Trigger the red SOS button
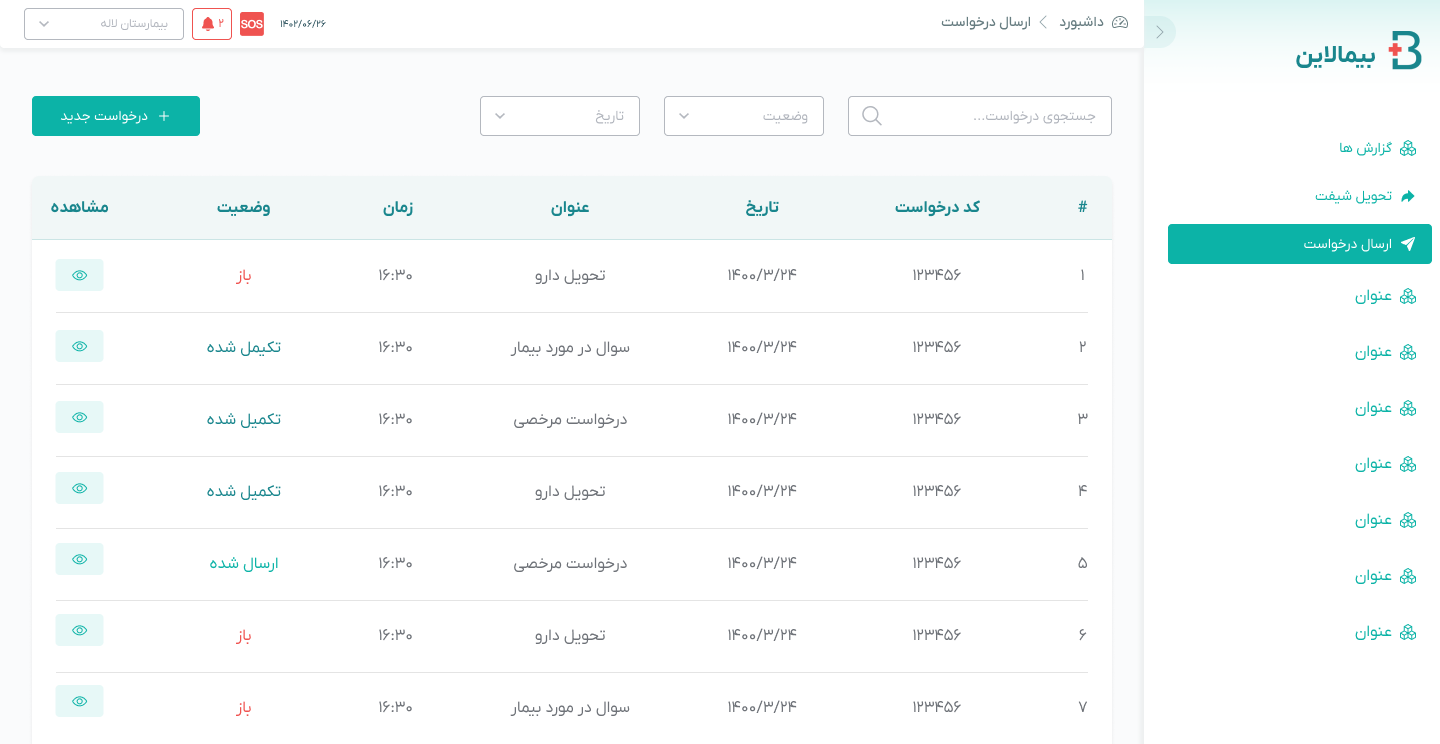 click(x=252, y=24)
